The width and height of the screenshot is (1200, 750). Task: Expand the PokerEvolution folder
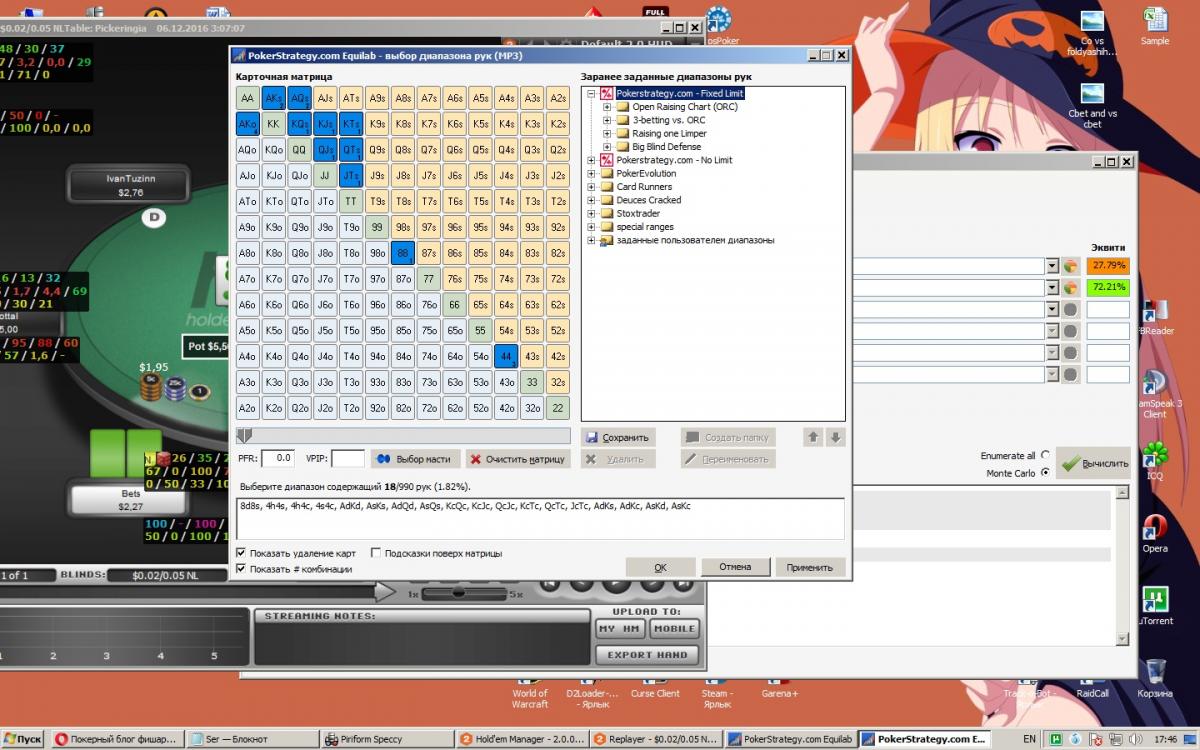pyautogui.click(x=591, y=173)
